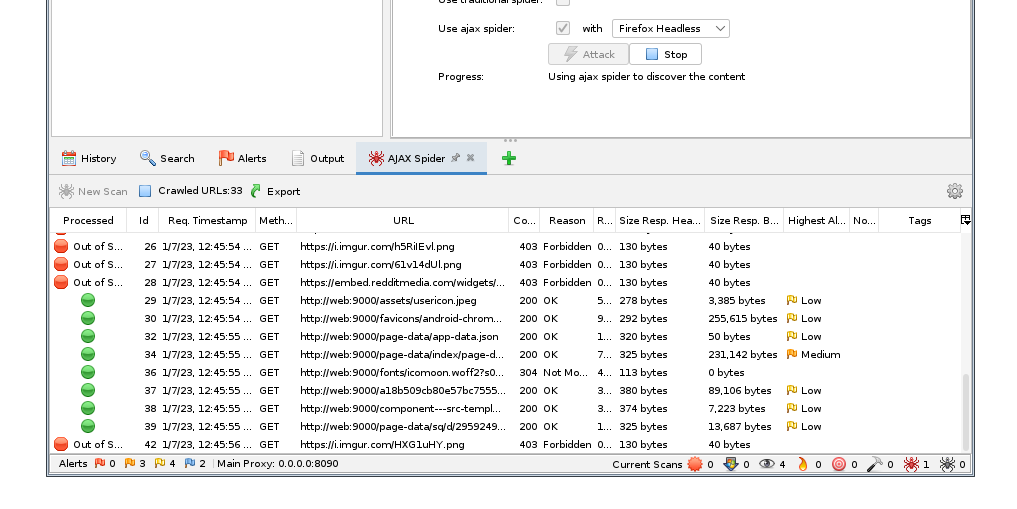Switch to the Output tab
This screenshot has width=1017, height=509.
point(317,158)
